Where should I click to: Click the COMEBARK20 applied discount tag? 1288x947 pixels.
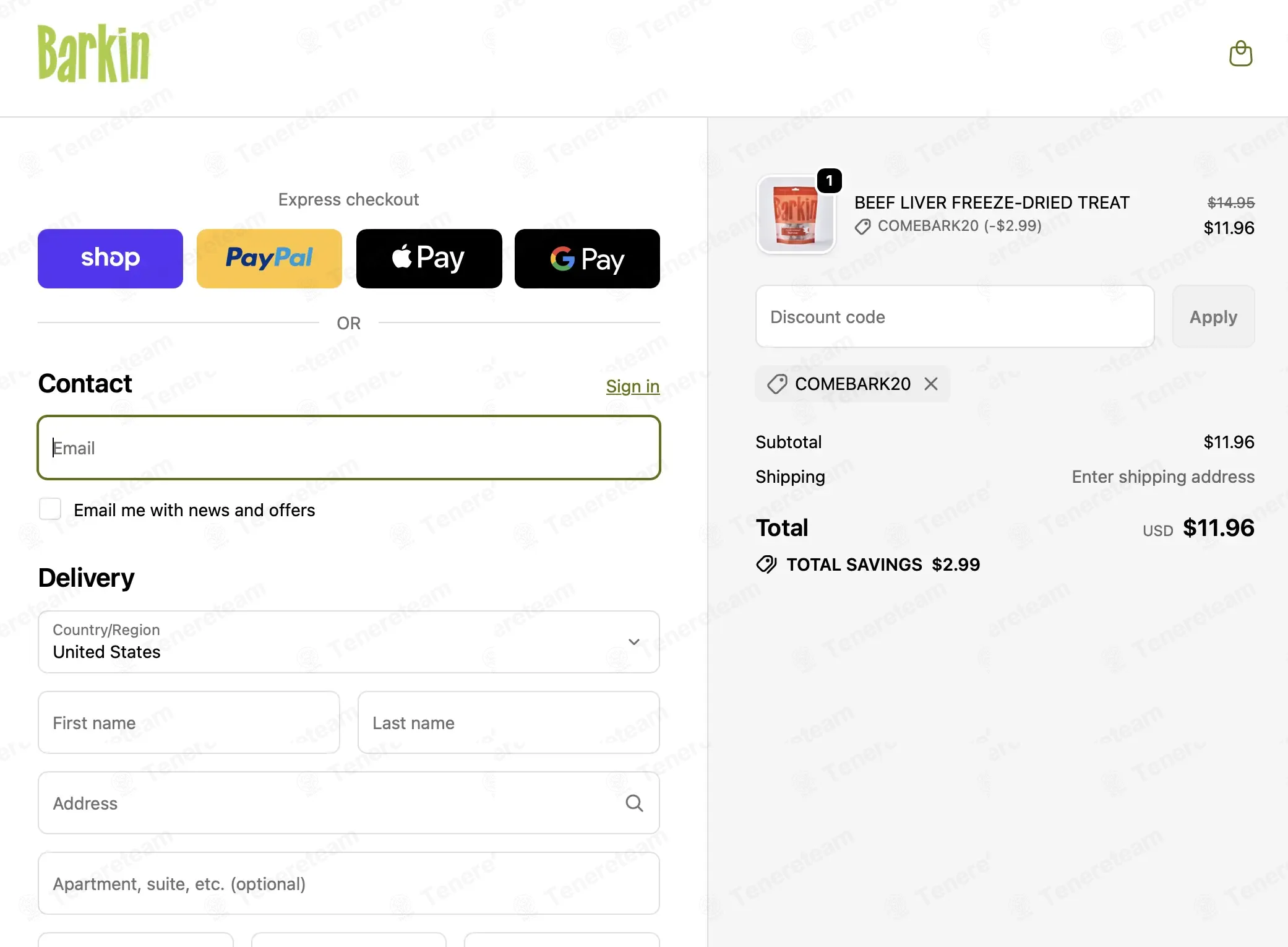(852, 384)
